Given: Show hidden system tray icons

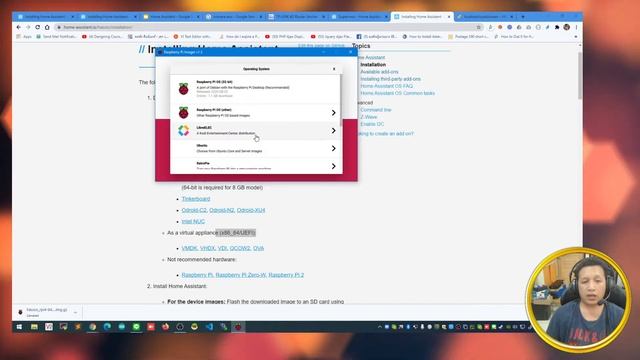Looking at the screenshot, I should coord(380,327).
